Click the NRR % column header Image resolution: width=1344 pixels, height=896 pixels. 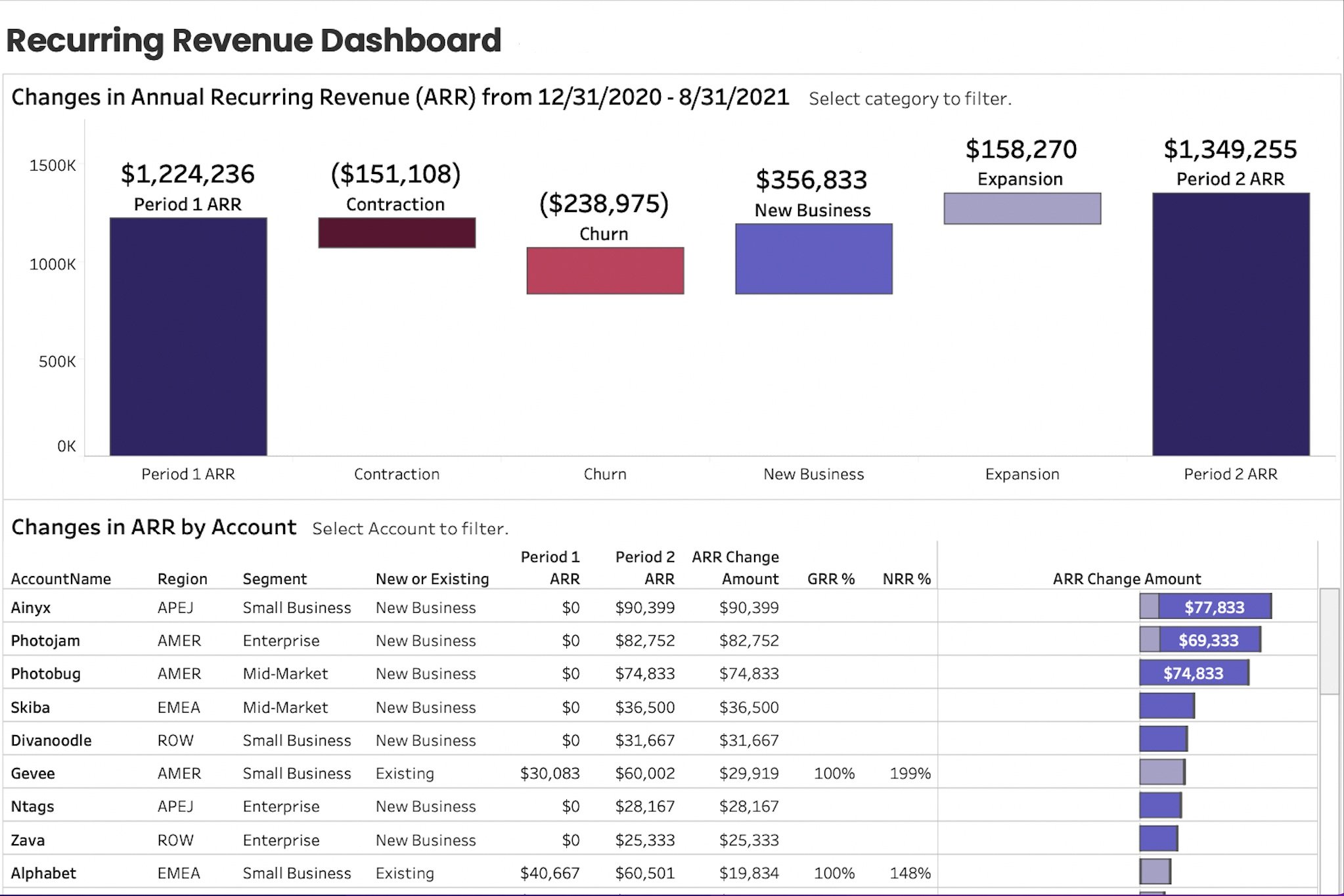(x=907, y=579)
